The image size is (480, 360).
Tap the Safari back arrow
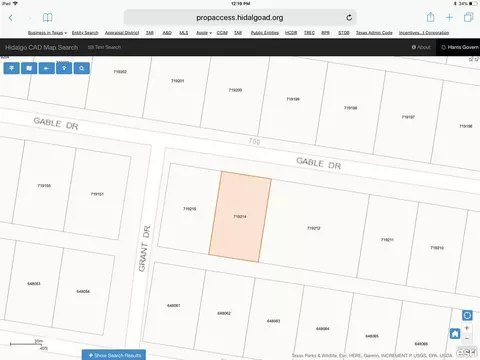(x=11, y=18)
